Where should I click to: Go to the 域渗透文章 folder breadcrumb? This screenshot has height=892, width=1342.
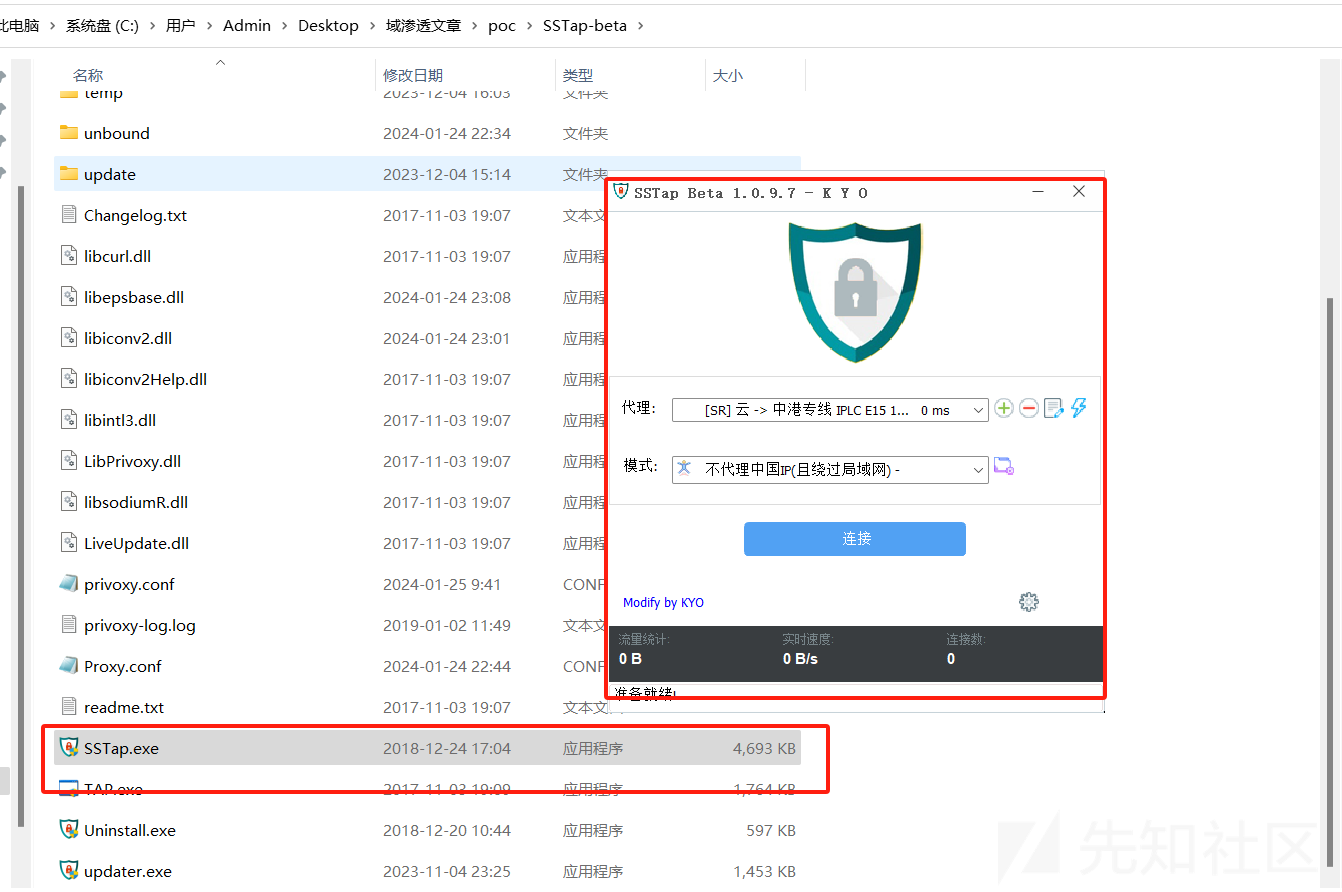coord(423,26)
